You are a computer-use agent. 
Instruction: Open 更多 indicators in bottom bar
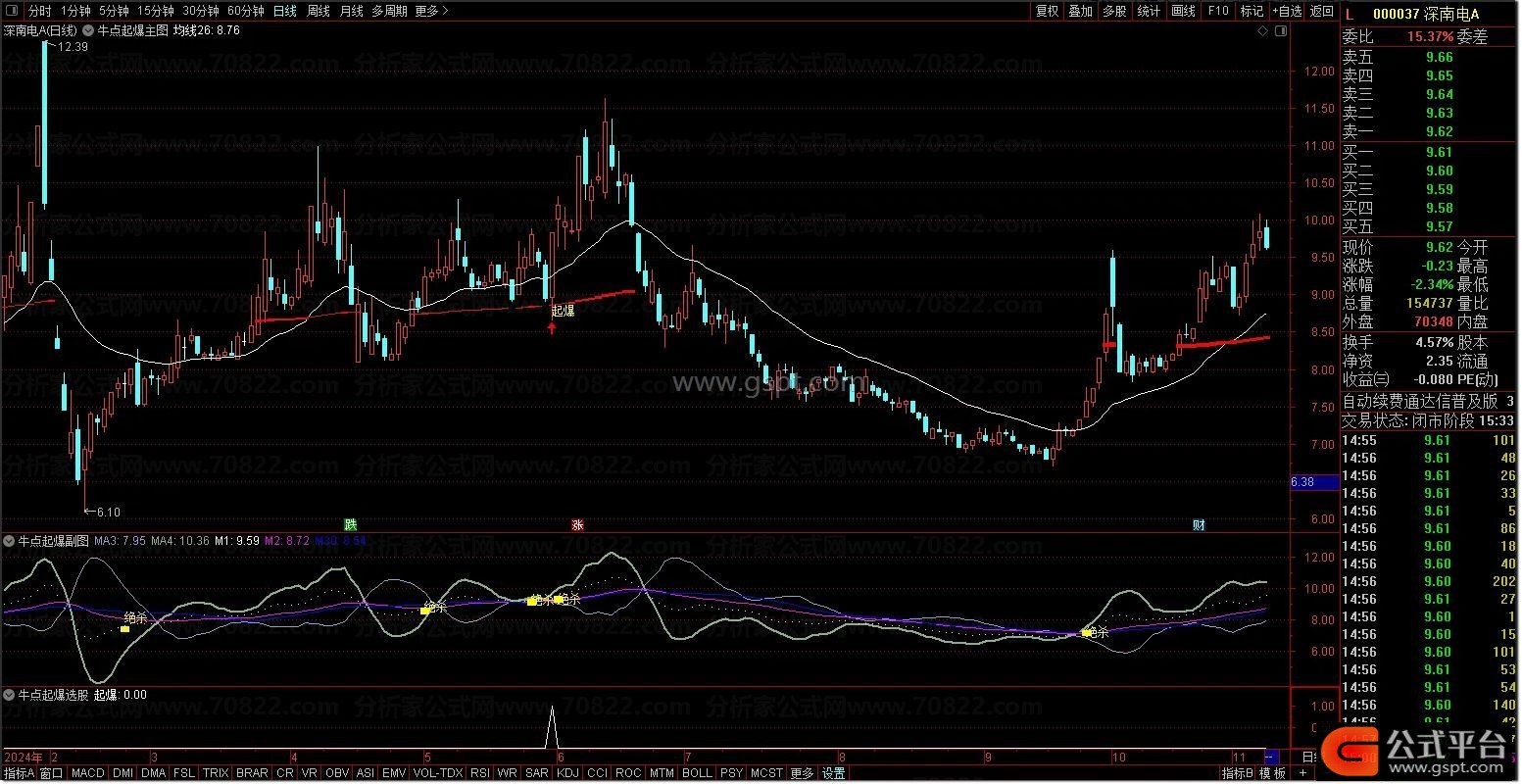click(x=802, y=773)
